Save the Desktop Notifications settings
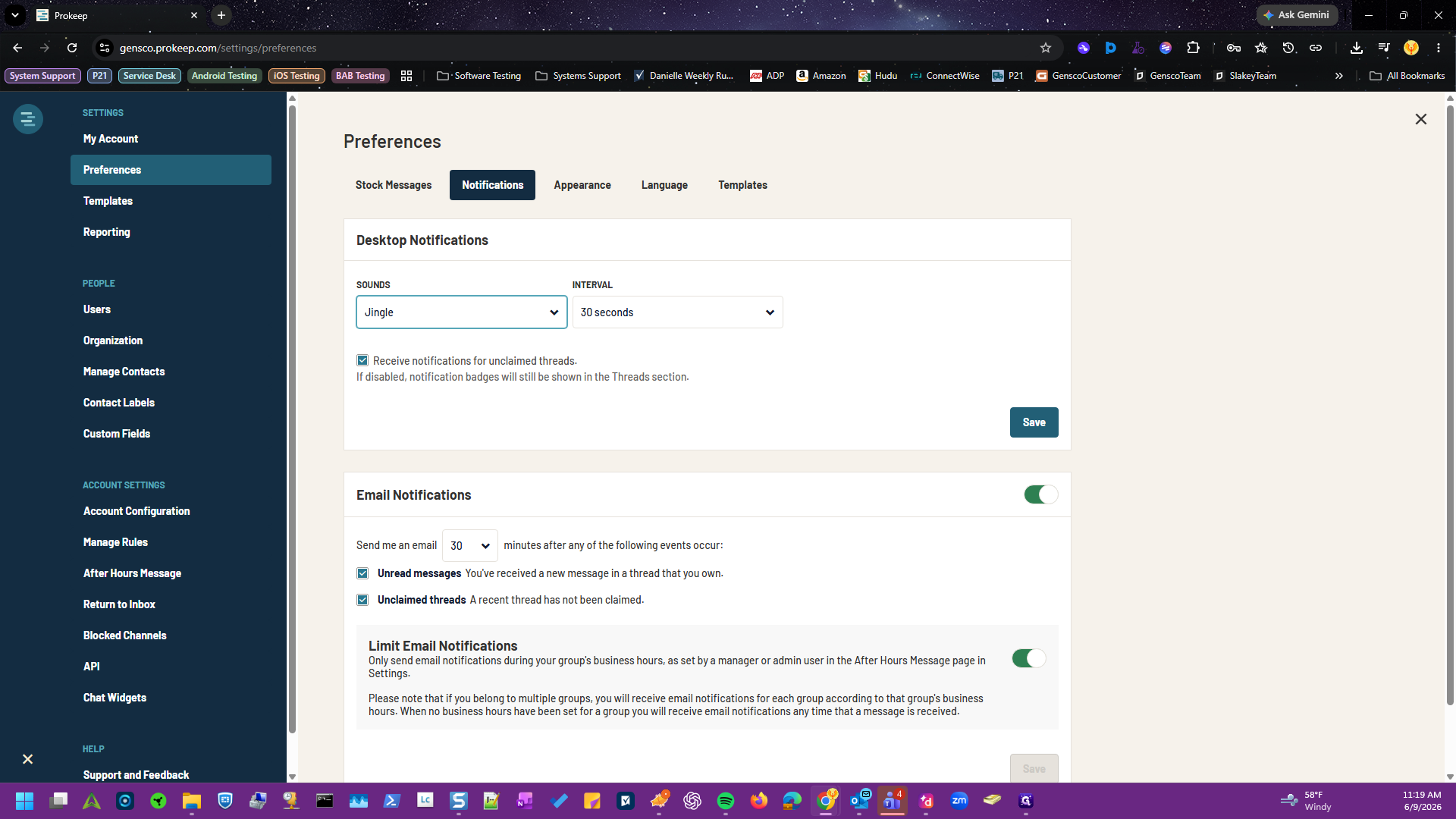This screenshot has height=819, width=1456. [1034, 422]
